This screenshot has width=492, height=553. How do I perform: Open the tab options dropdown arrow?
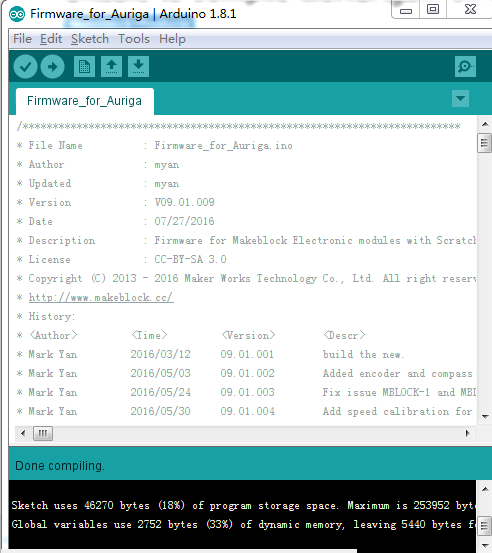pos(461,98)
